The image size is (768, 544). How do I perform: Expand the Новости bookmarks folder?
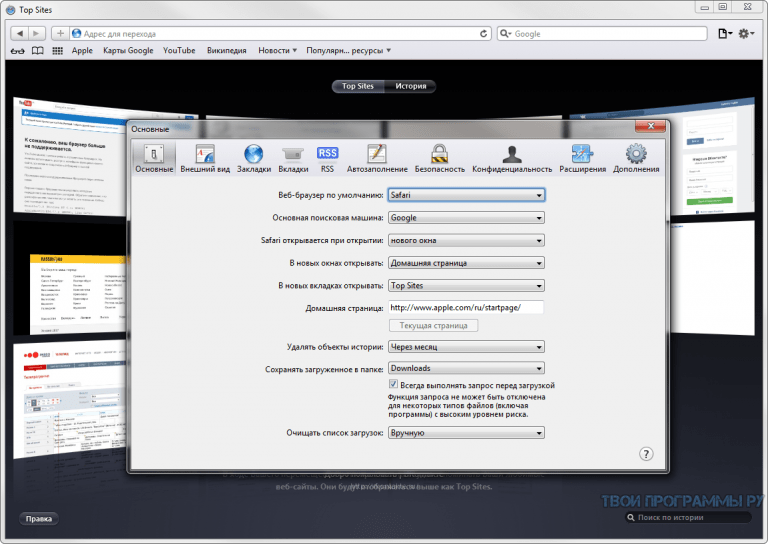point(277,50)
